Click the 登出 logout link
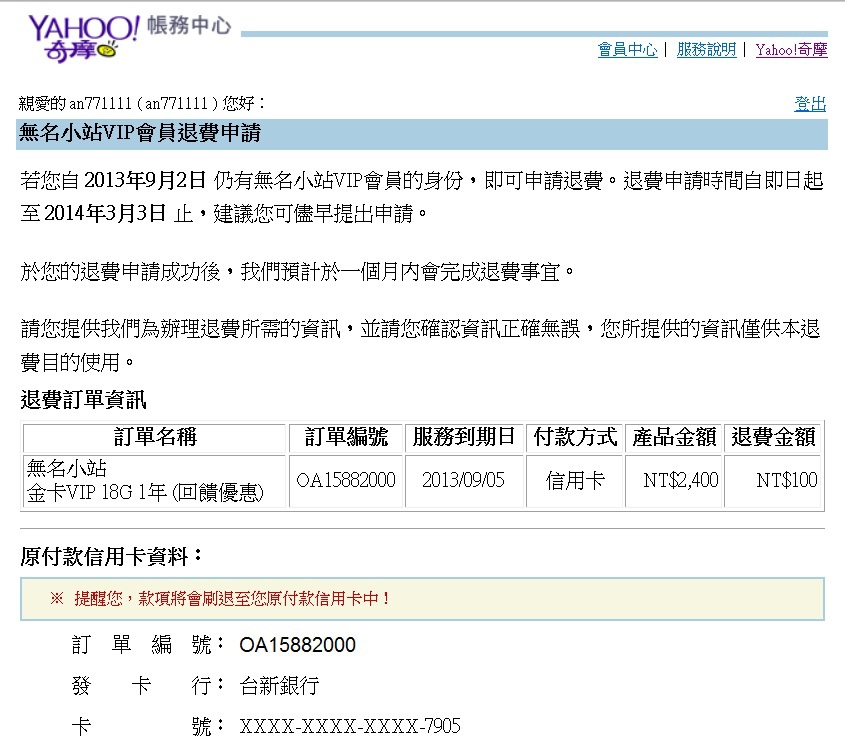This screenshot has height=754, width=845. click(810, 103)
